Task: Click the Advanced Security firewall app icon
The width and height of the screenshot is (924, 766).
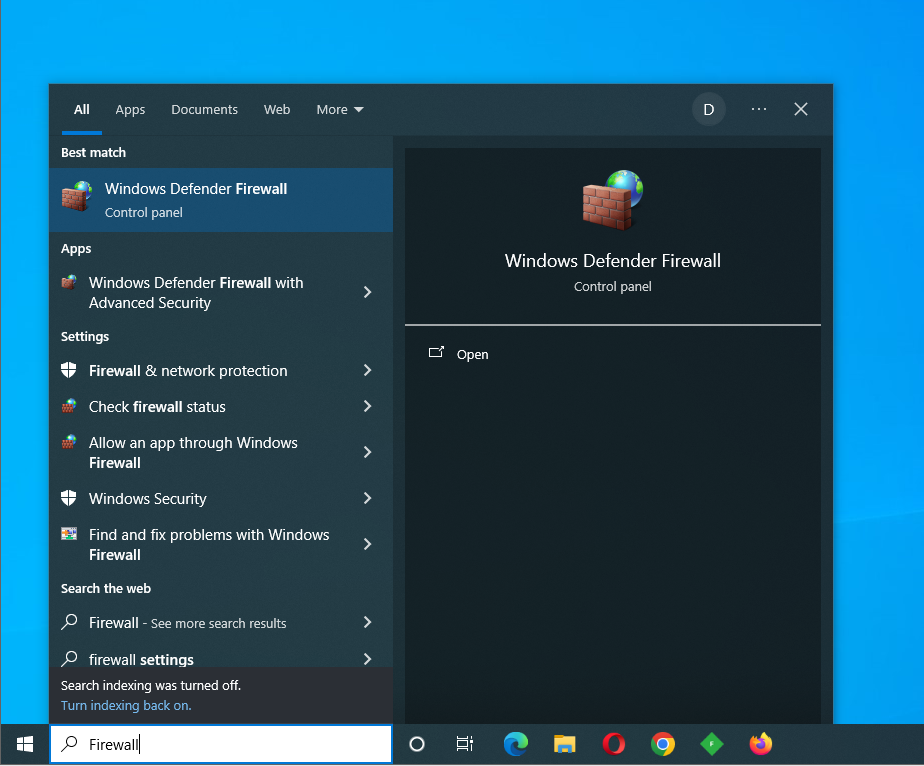Action: click(69, 282)
